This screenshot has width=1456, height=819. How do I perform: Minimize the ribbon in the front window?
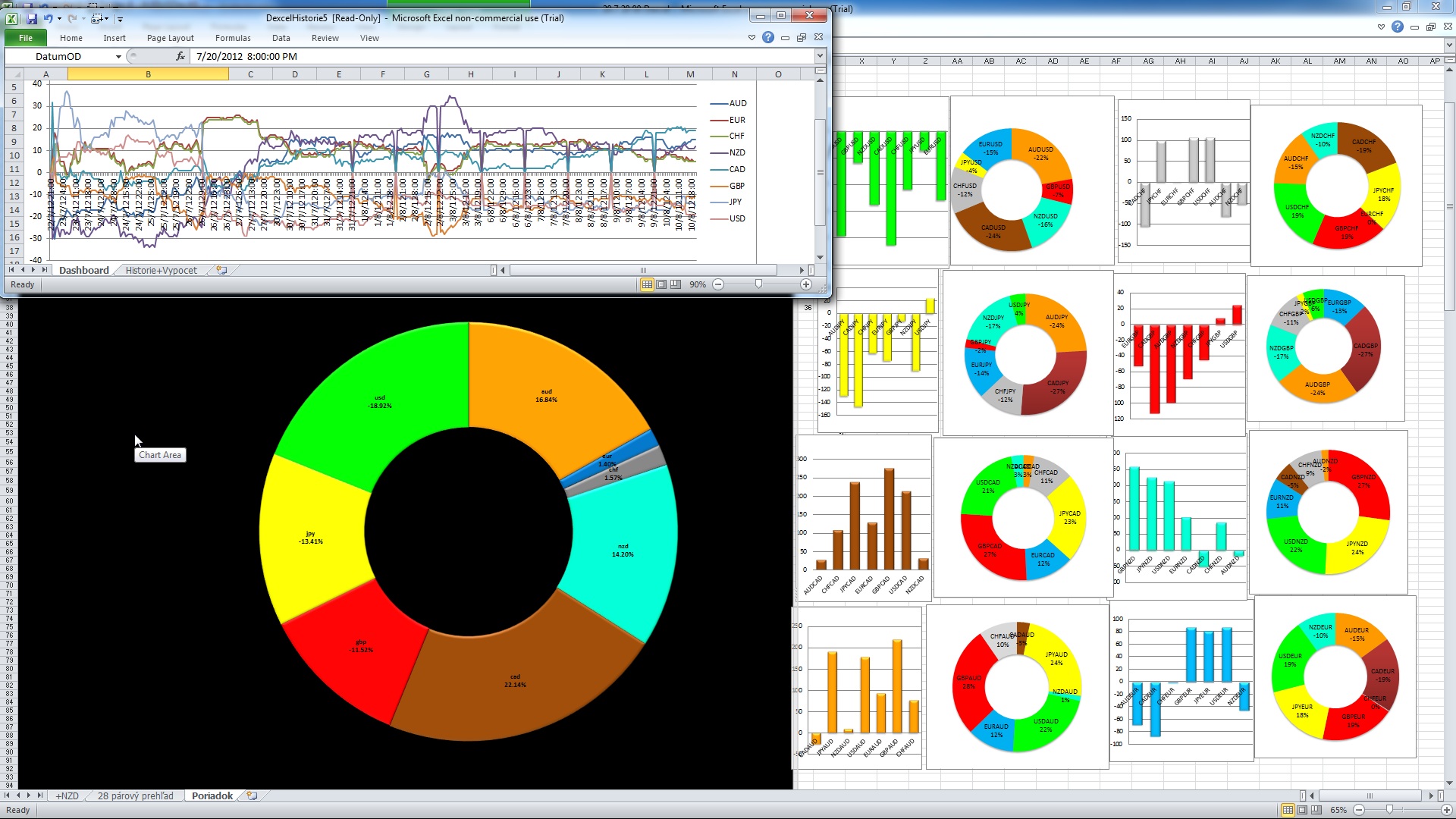pyautogui.click(x=752, y=37)
